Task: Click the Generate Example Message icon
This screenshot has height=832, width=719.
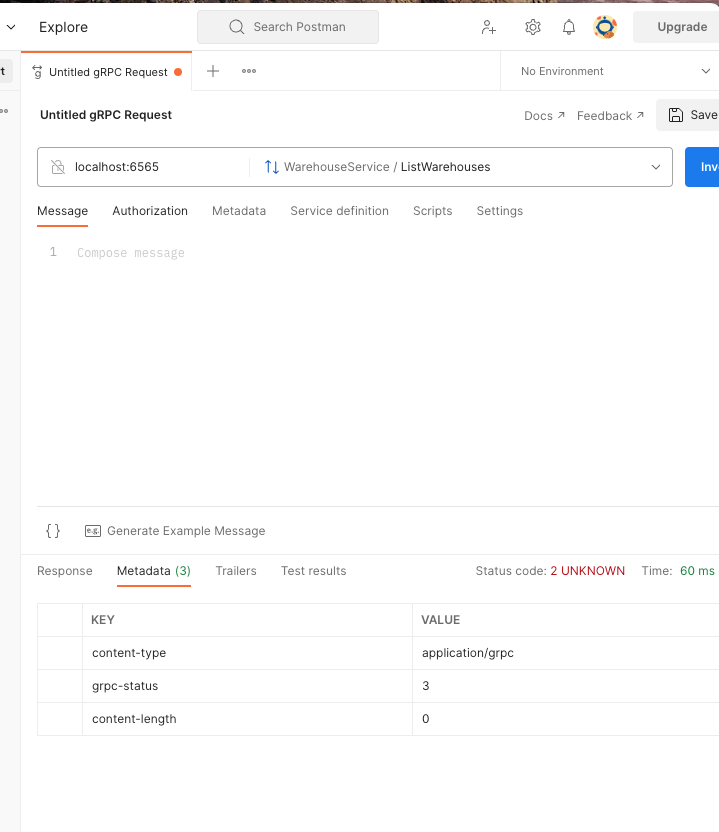Action: (x=93, y=531)
